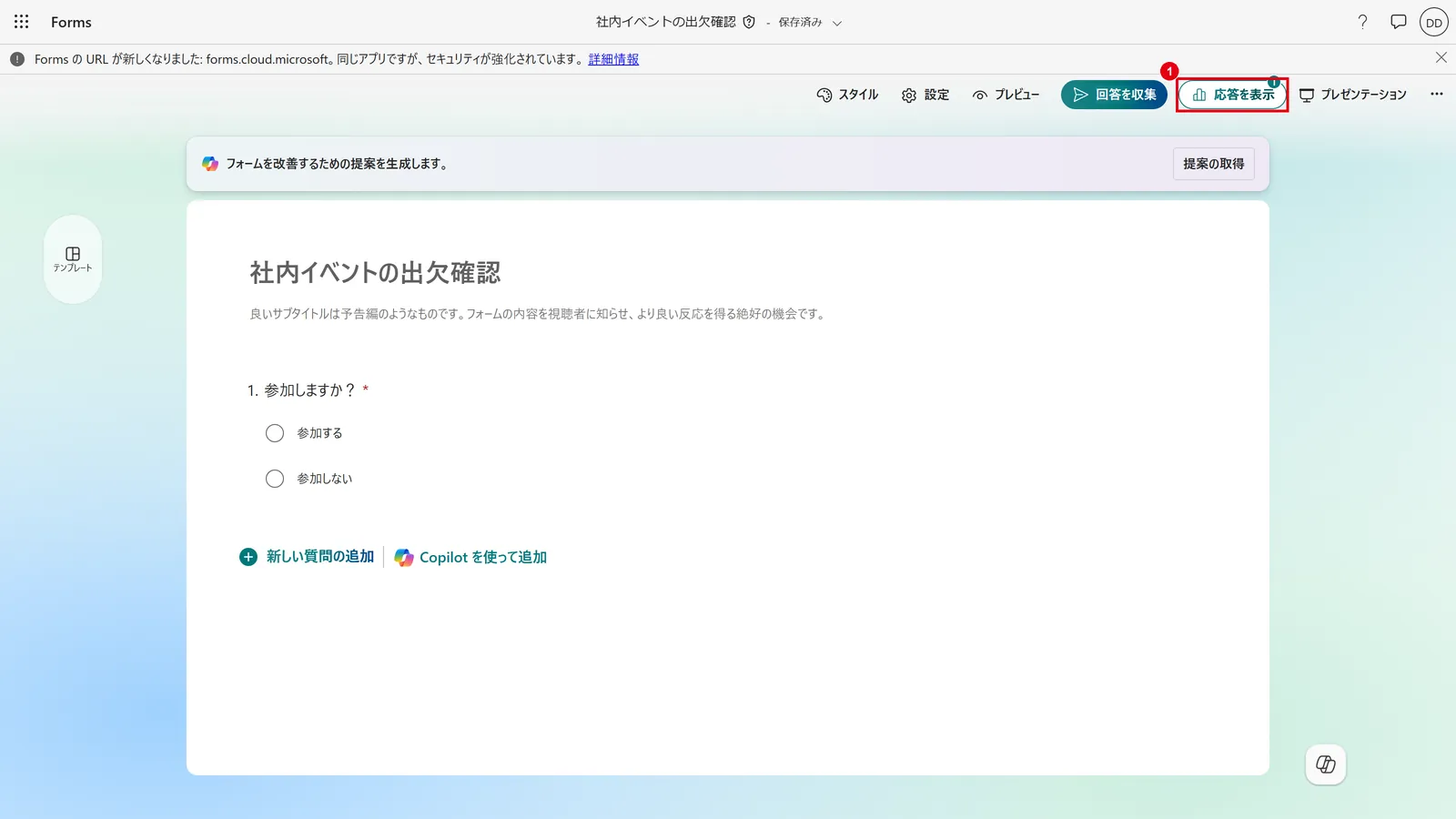Expand the 保存済み dropdown chevron
Screen dimensions: 1456x819
click(x=837, y=23)
